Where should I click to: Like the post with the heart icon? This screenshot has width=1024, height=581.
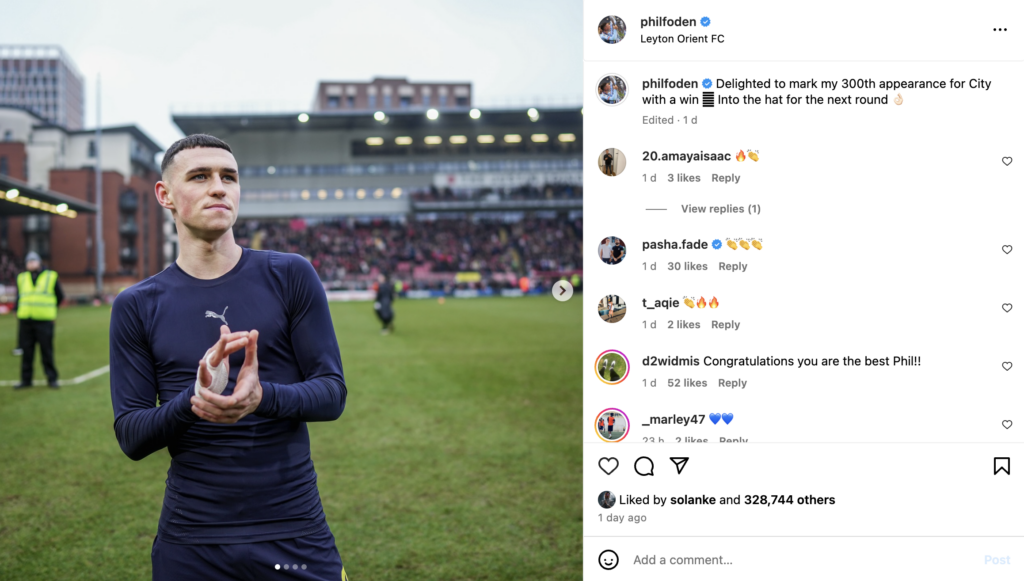608,465
